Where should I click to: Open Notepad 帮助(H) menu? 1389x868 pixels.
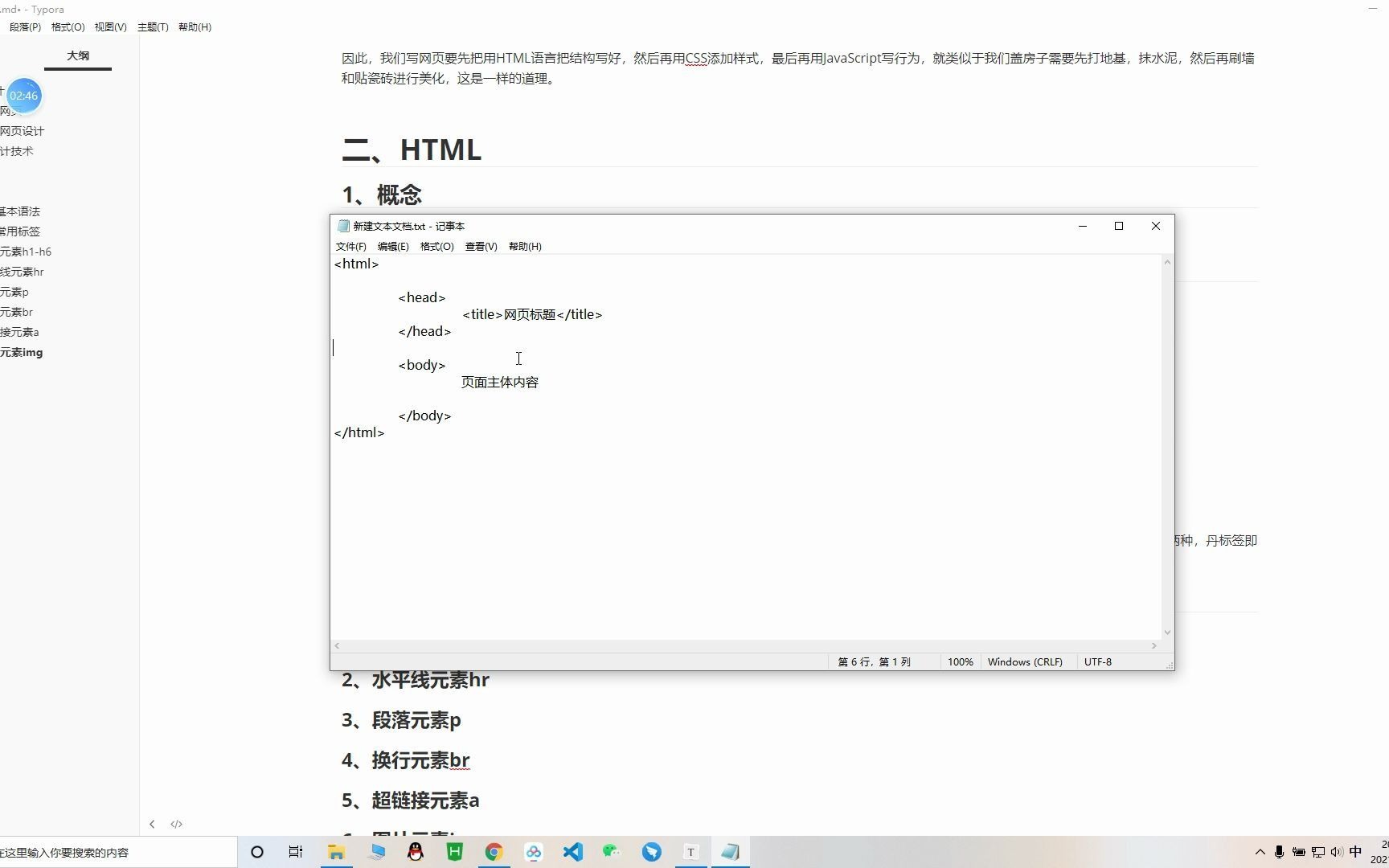click(x=525, y=247)
